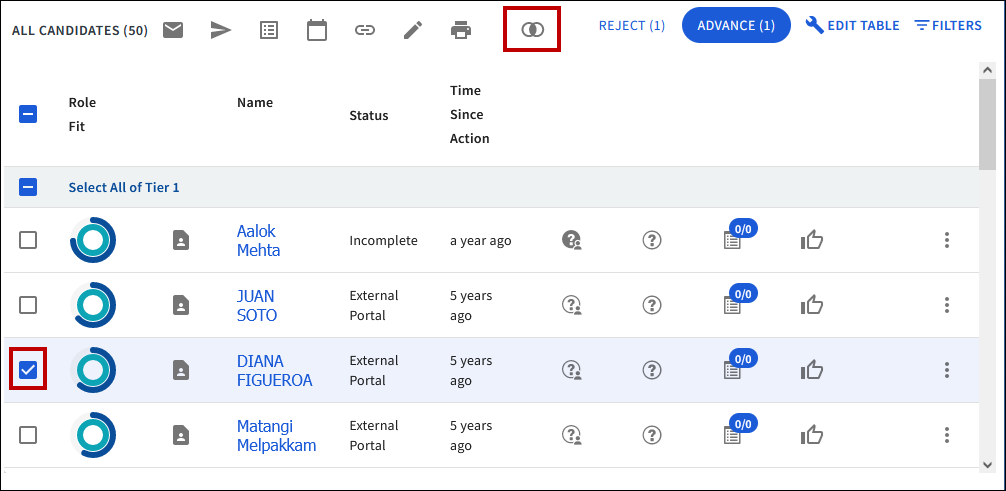Click the pencil edit icon
Image resolution: width=1006 pixels, height=491 pixels.
pyautogui.click(x=413, y=30)
